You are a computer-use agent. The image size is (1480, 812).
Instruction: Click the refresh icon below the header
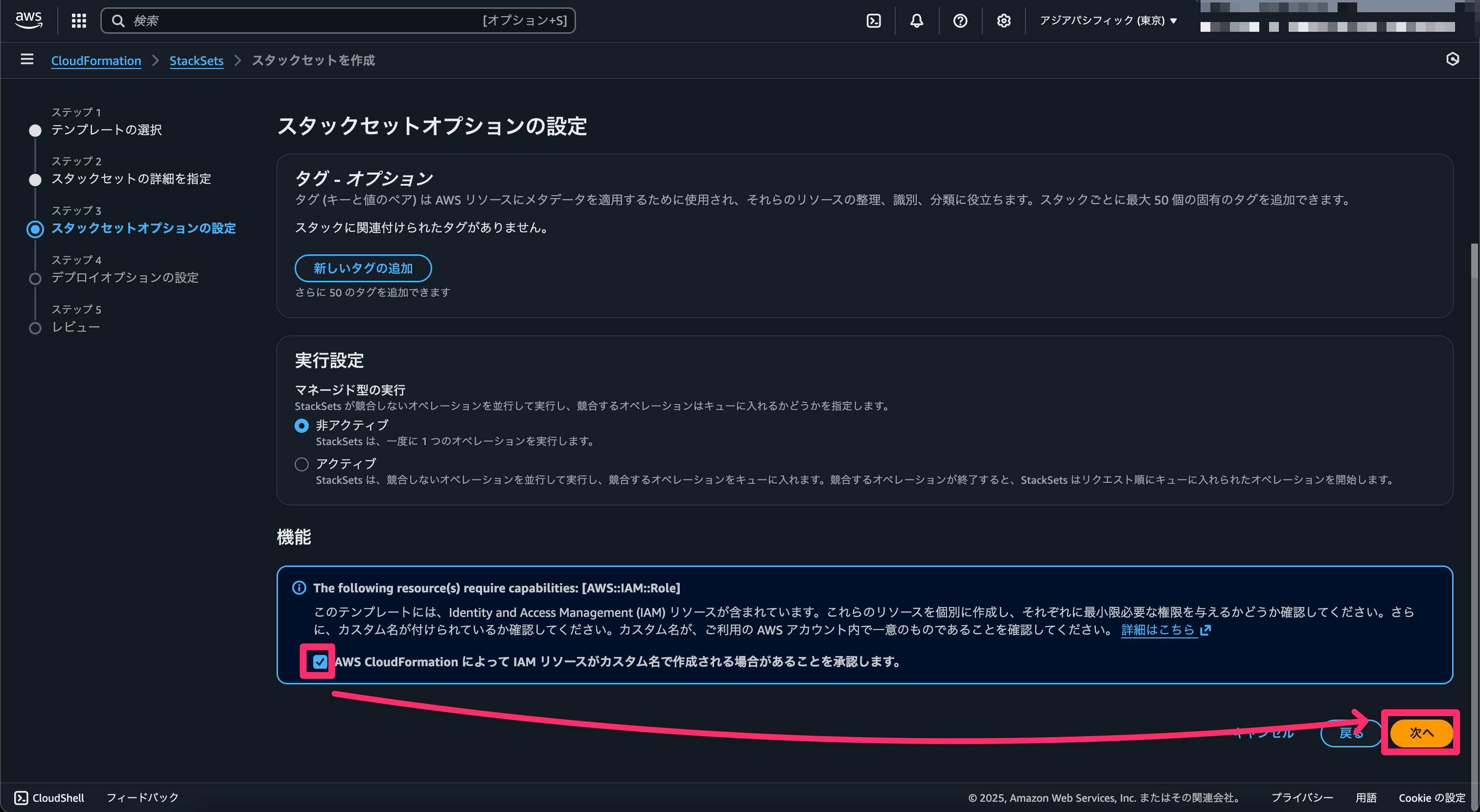click(x=1453, y=59)
